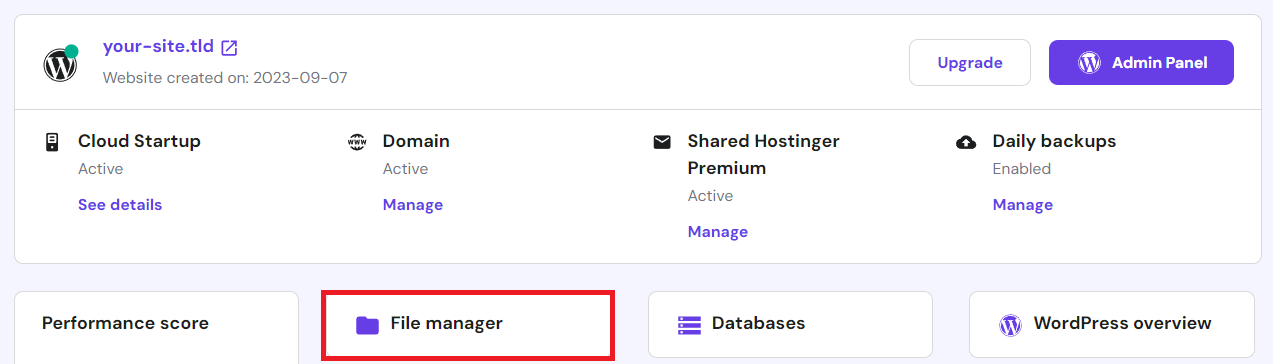
Task: Open the Databases card label
Action: point(759,323)
